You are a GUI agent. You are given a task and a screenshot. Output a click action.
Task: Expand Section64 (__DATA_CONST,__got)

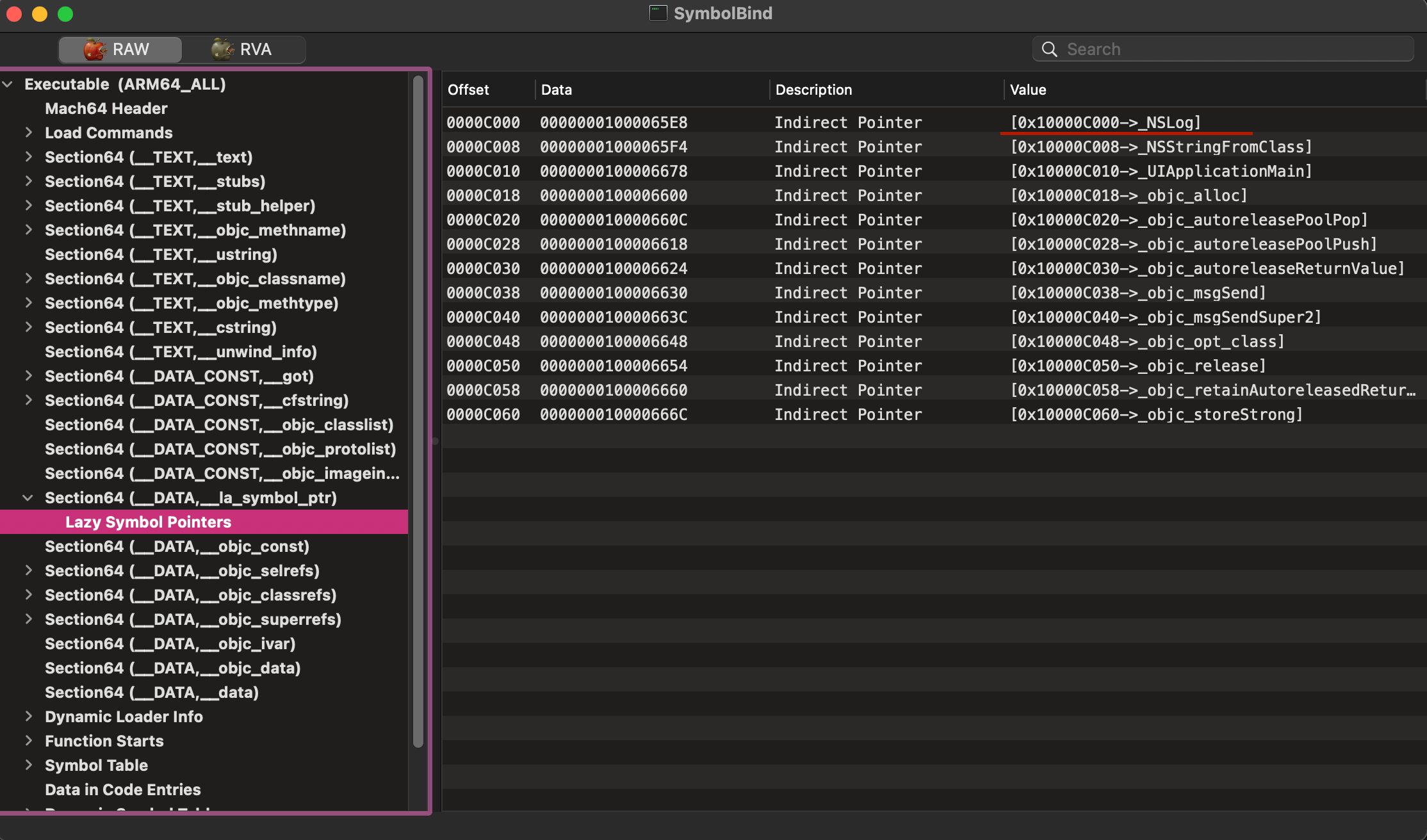coord(28,376)
